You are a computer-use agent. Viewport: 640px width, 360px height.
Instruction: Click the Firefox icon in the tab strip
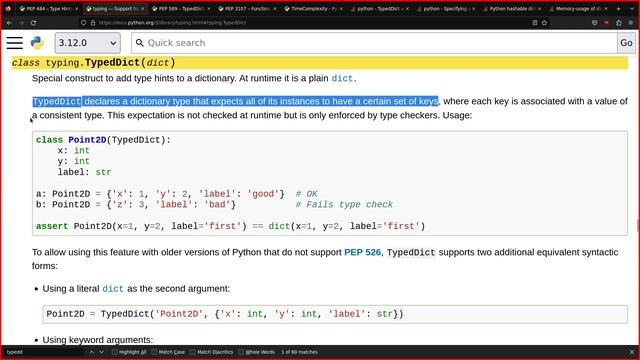pyautogui.click(x=8, y=8)
